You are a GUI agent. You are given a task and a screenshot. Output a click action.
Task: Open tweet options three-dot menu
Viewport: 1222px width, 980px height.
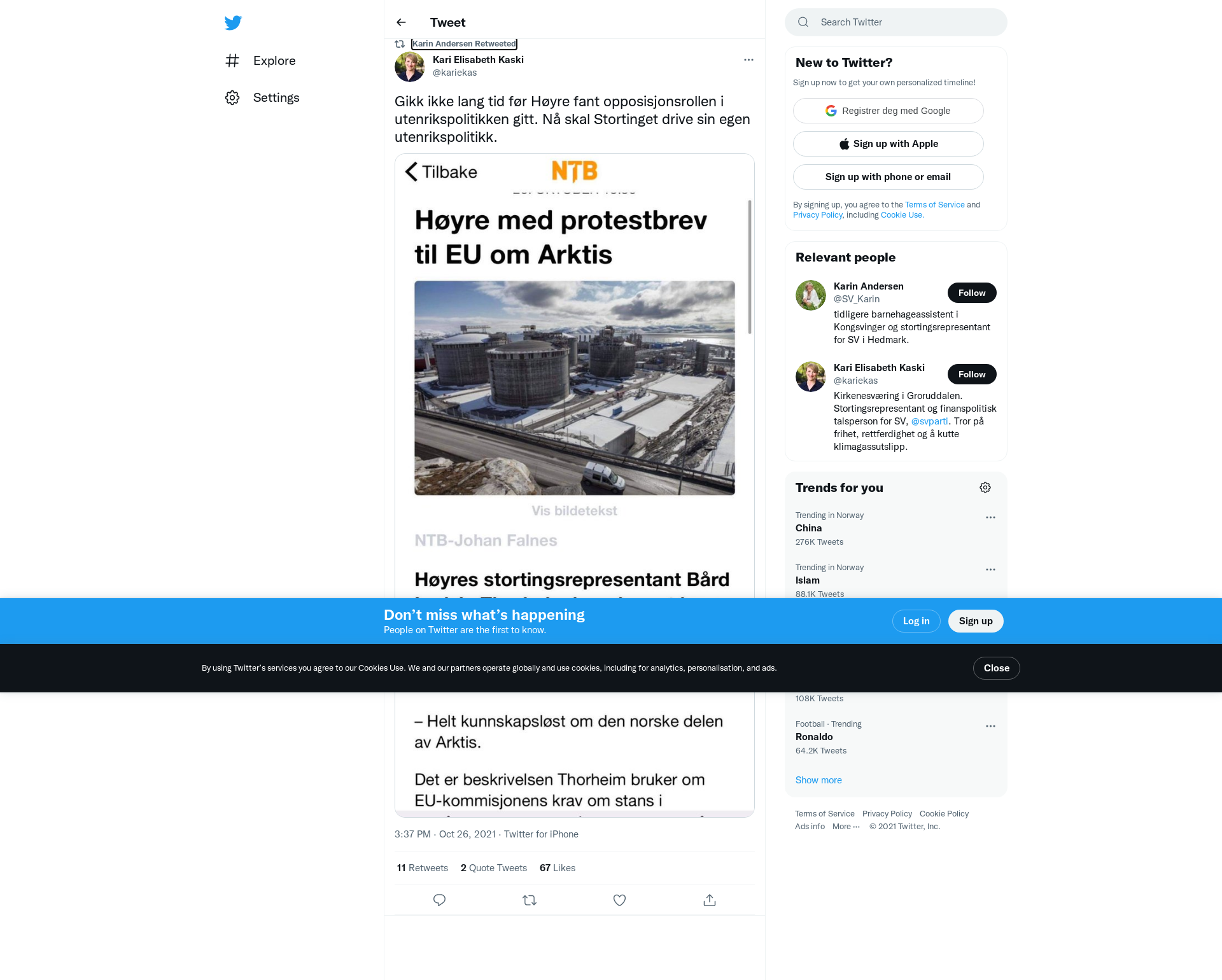pos(748,60)
